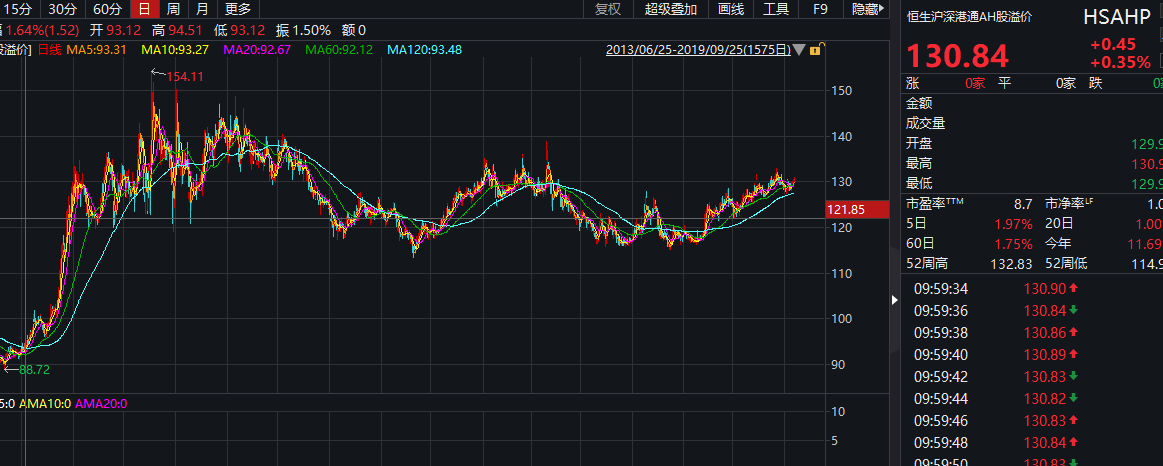Open the date range dropdown triangle
Viewport: 1163px width, 466px height.
799,50
